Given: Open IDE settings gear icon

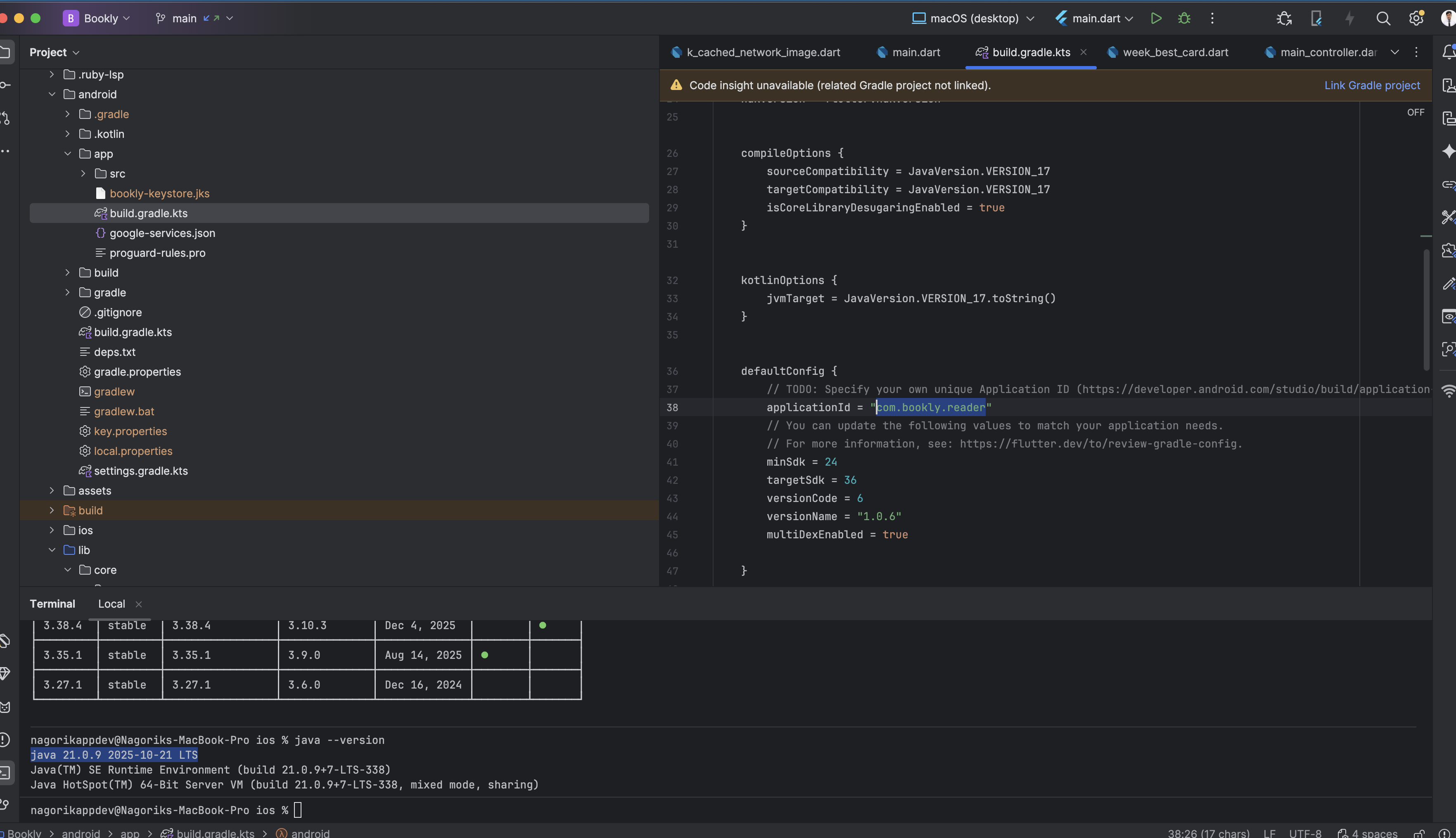Looking at the screenshot, I should click(1416, 19).
